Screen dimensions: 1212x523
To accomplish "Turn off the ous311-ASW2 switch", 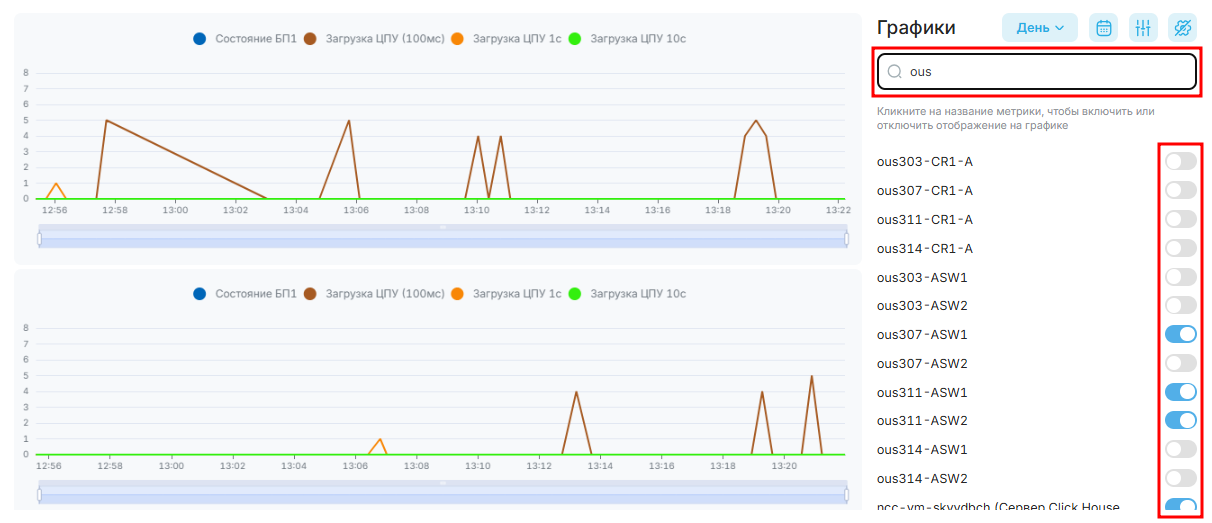I will [1180, 420].
